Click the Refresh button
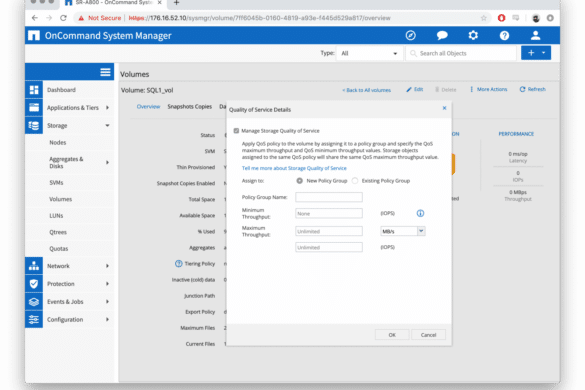This screenshot has height=390, width=585. click(x=532, y=89)
